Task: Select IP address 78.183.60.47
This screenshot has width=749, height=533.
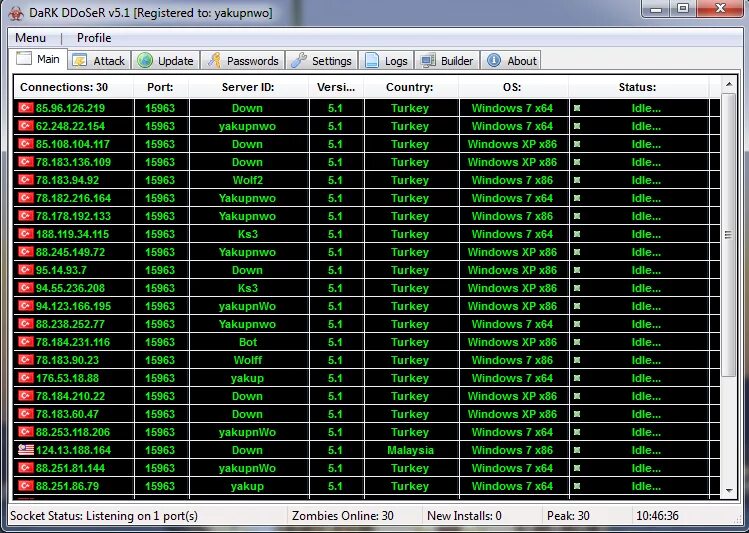Action: pyautogui.click(x=67, y=414)
